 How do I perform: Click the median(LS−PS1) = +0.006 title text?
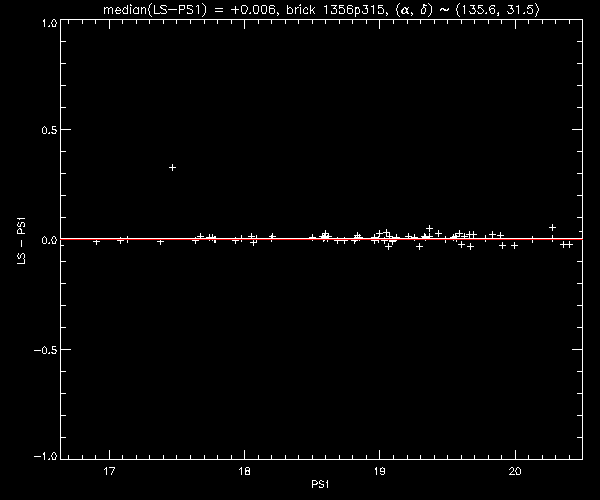189,10
